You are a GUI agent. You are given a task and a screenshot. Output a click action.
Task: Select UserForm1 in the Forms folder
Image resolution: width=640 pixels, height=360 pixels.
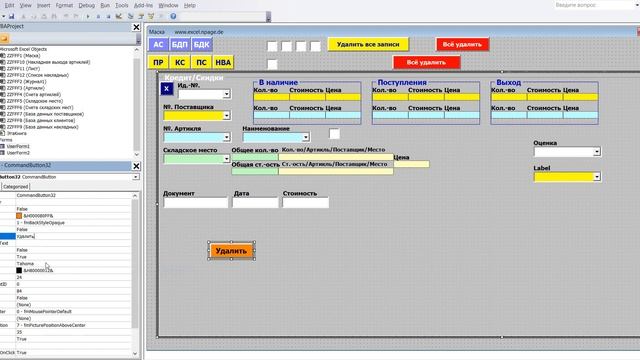[18, 146]
